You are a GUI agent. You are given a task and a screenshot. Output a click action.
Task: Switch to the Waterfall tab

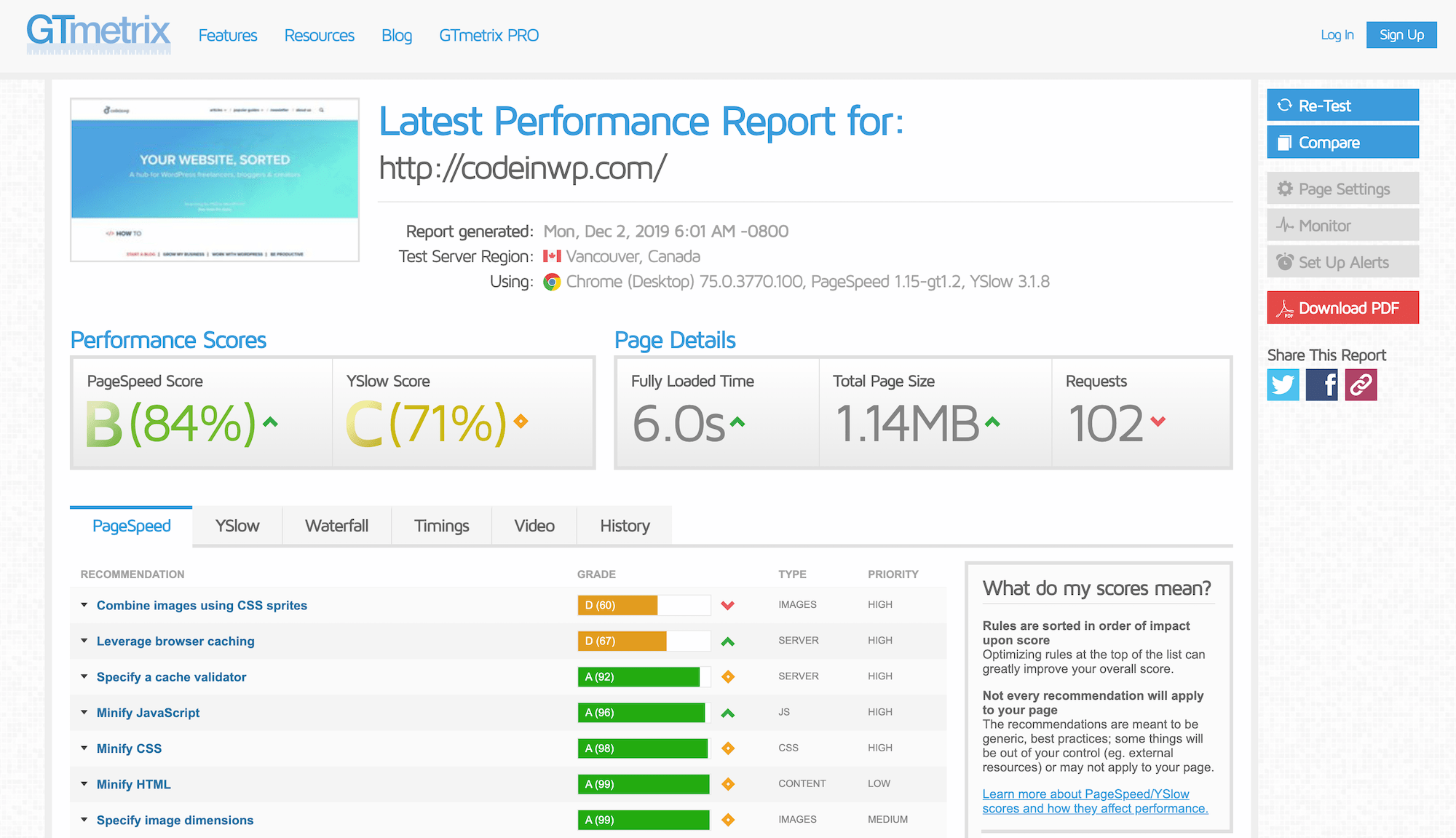click(336, 526)
